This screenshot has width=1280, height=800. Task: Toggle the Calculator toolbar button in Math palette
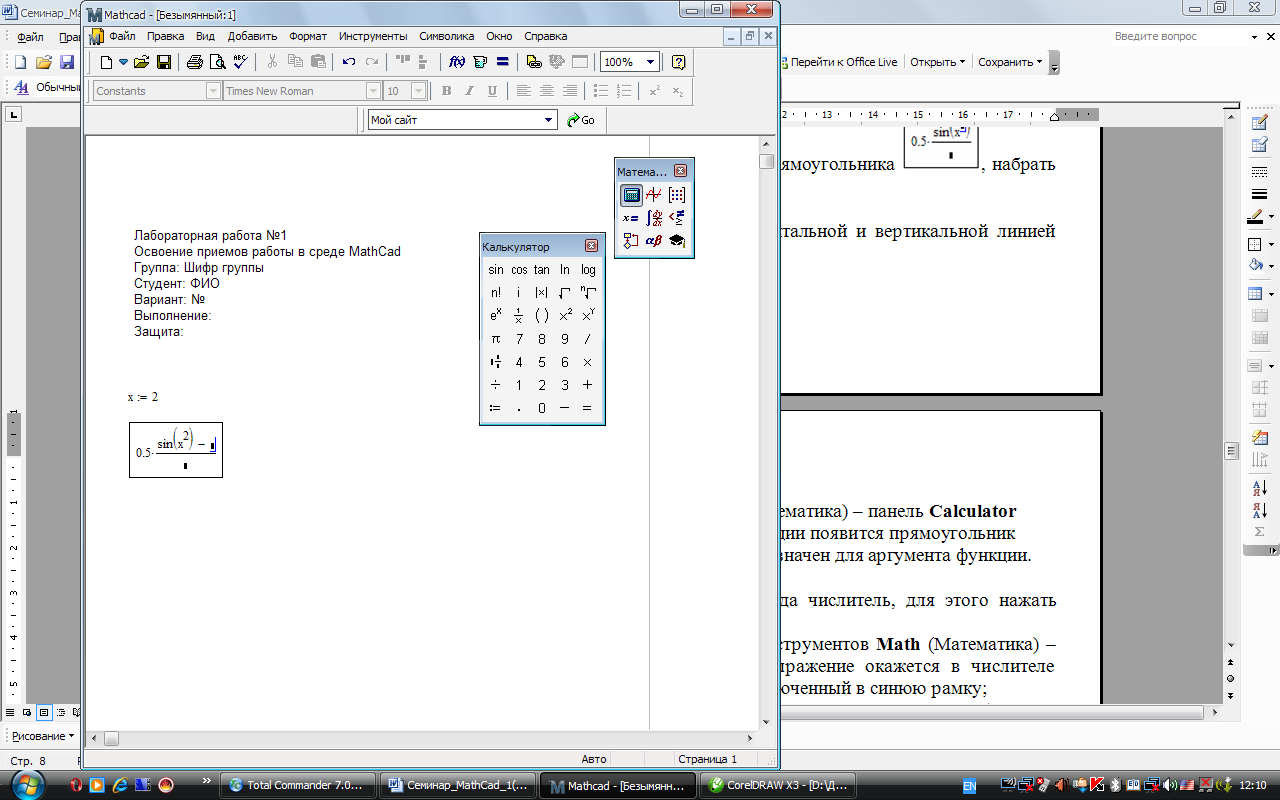[x=631, y=195]
